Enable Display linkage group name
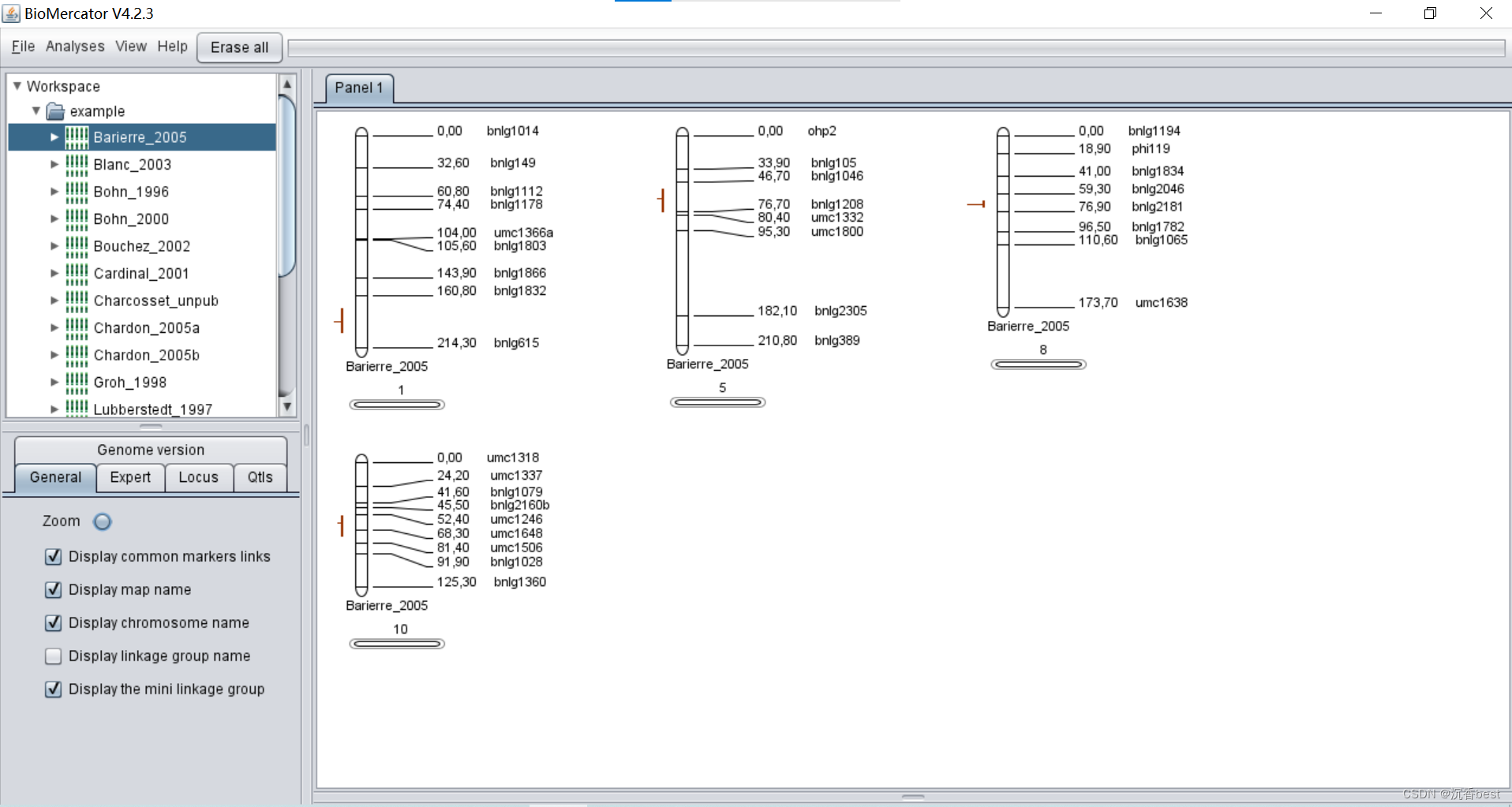The image size is (1512, 807). (53, 656)
